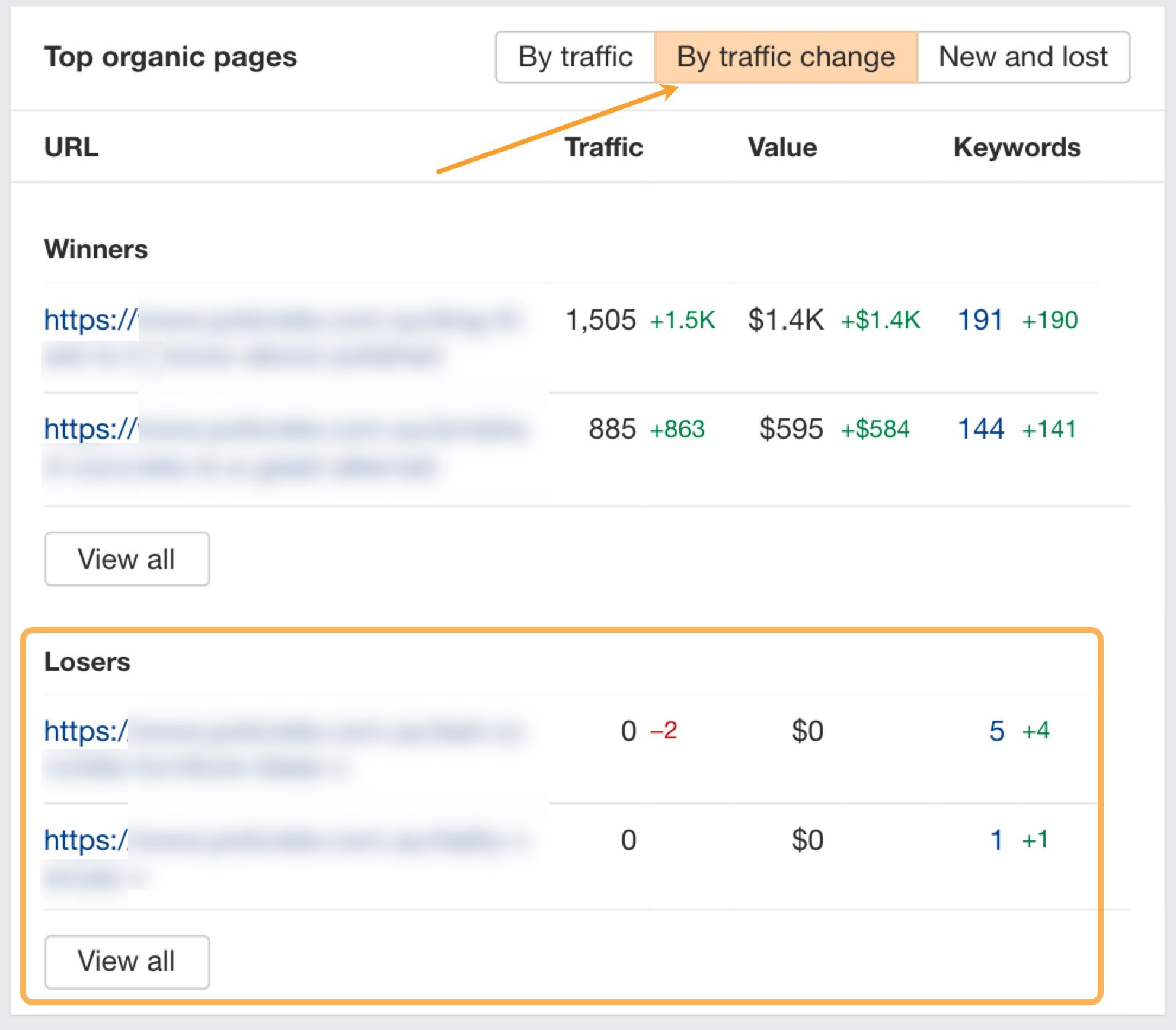Viewport: 1176px width, 1030px height.
Task: Click the Winners section heading
Action: tap(97, 249)
